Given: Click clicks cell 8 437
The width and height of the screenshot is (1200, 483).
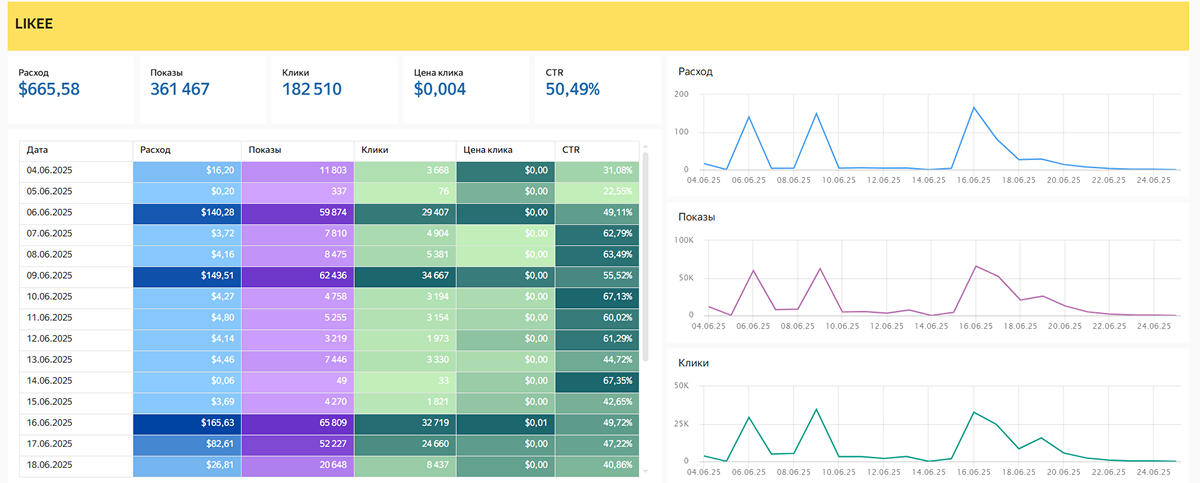Looking at the screenshot, I should pyautogui.click(x=405, y=465).
